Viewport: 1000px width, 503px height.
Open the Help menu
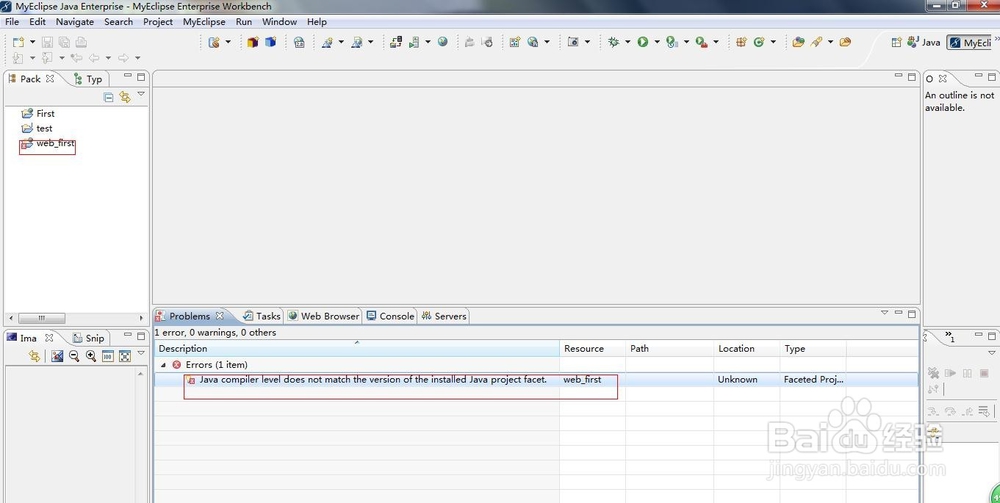tap(317, 22)
